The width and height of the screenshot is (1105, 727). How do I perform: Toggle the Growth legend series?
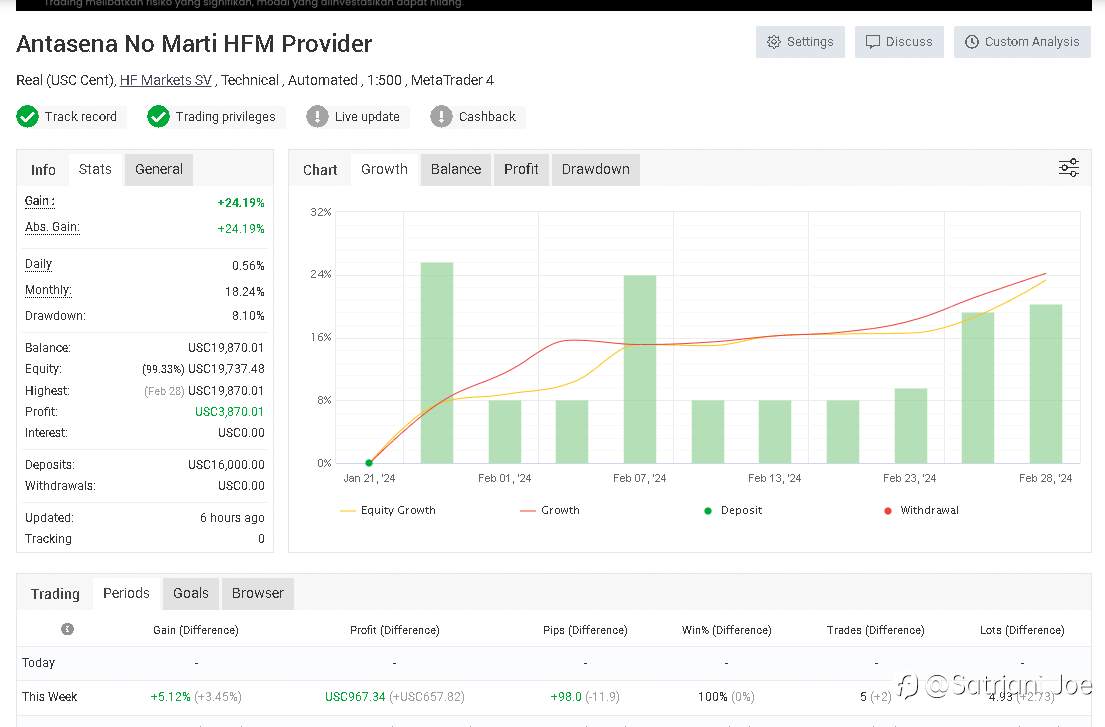point(550,510)
